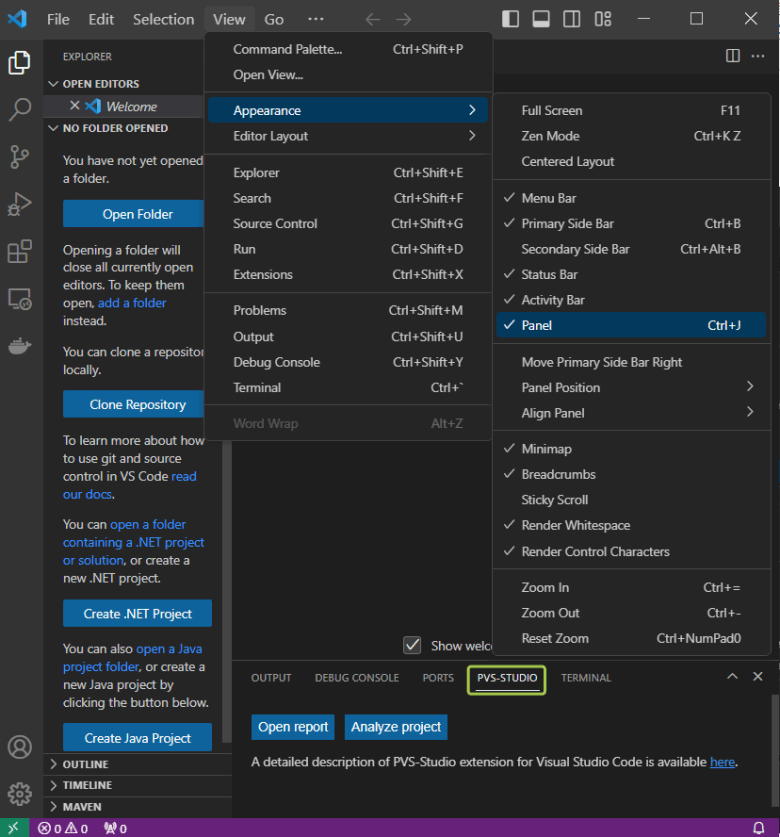This screenshot has width=780, height=837.
Task: Open the Go menu
Action: [x=273, y=19]
